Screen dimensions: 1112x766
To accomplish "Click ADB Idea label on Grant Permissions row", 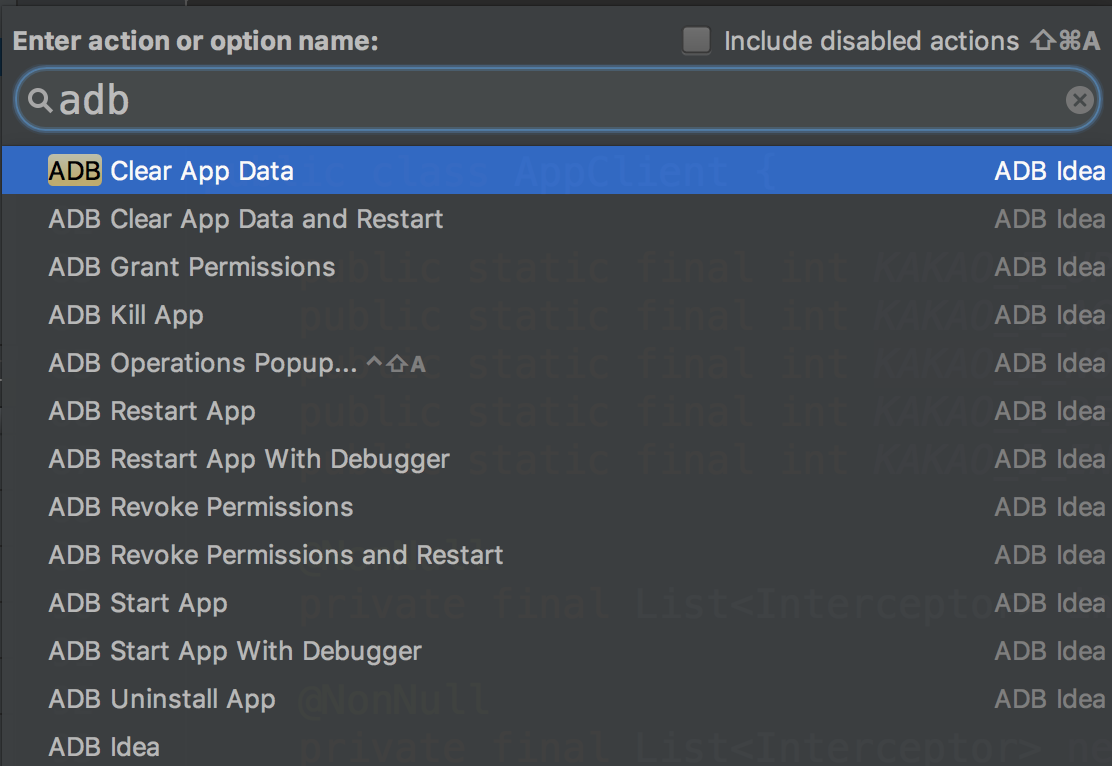I will [1049, 267].
